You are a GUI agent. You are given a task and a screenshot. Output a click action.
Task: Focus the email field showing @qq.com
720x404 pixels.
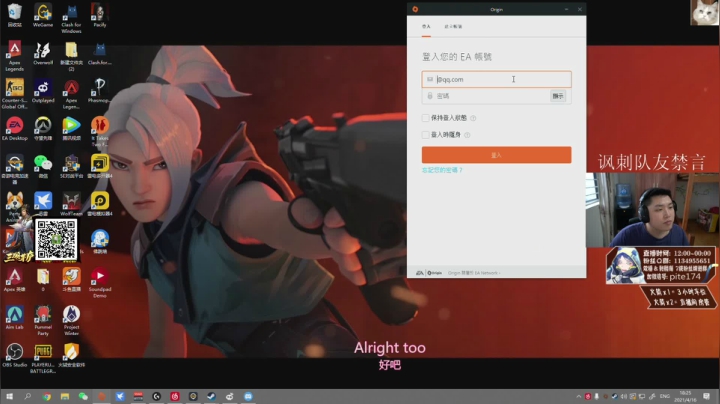coord(496,79)
